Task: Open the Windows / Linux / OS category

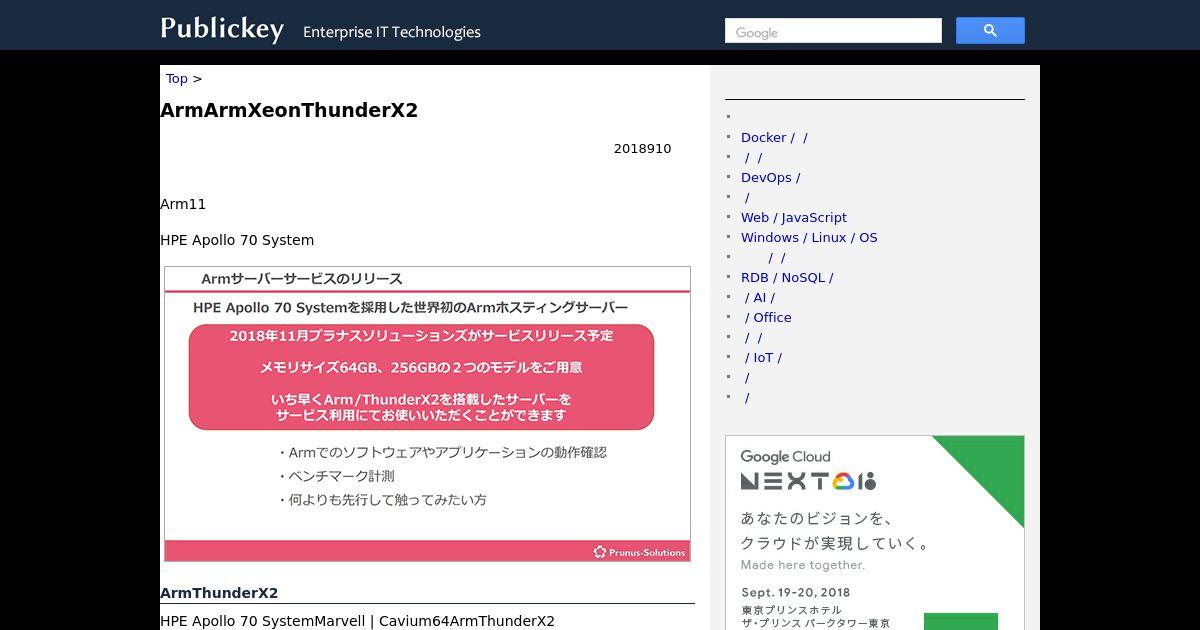Action: pos(809,237)
